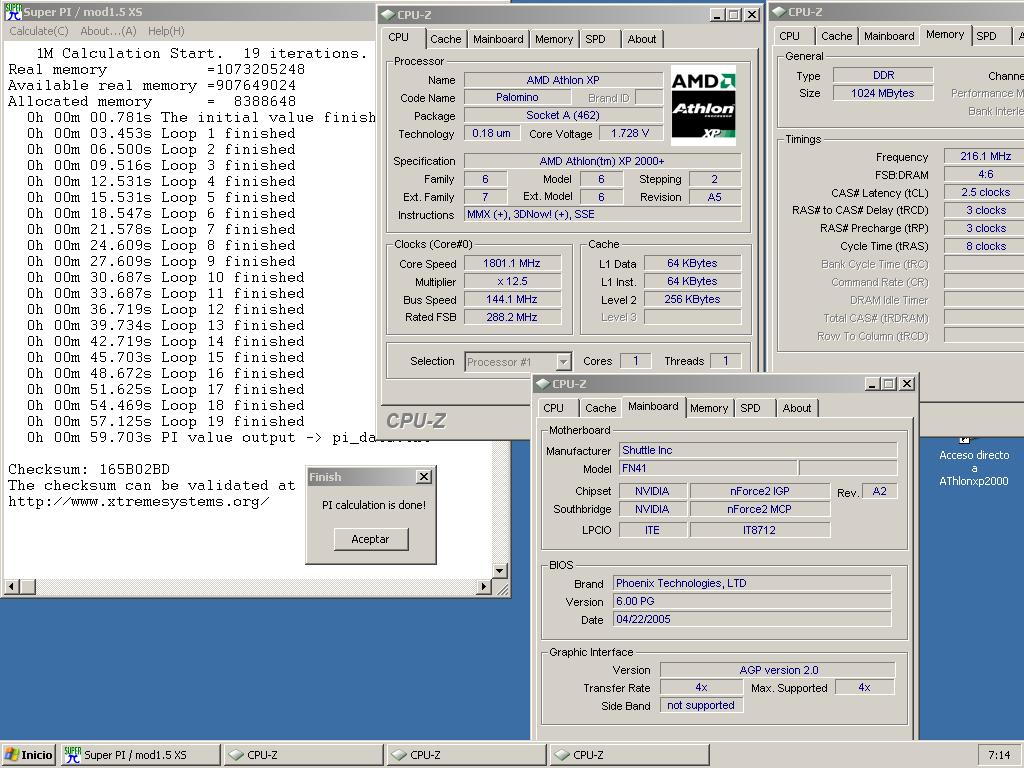The height and width of the screenshot is (768, 1024).
Task: Click the BIOS date 04/22/2005 field
Action: pyautogui.click(x=752, y=619)
